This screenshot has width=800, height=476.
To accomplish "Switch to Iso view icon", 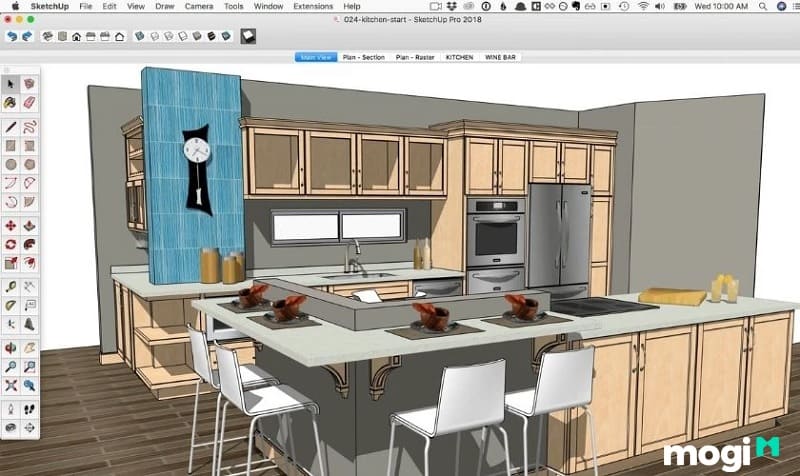I will point(47,36).
